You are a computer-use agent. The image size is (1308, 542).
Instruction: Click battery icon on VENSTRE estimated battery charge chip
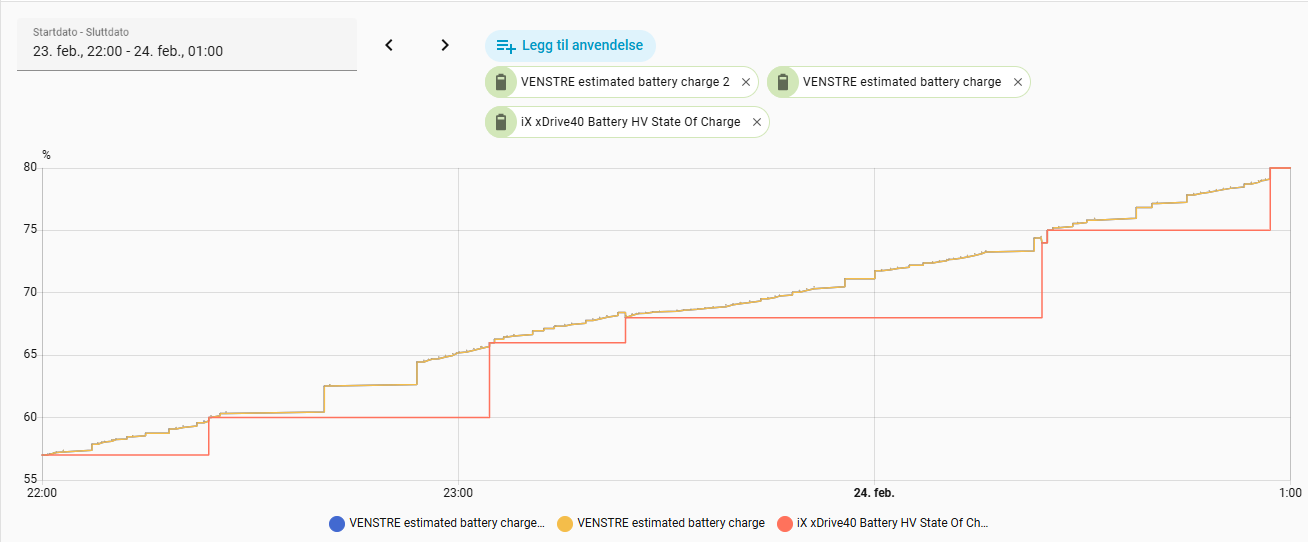pyautogui.click(x=783, y=82)
